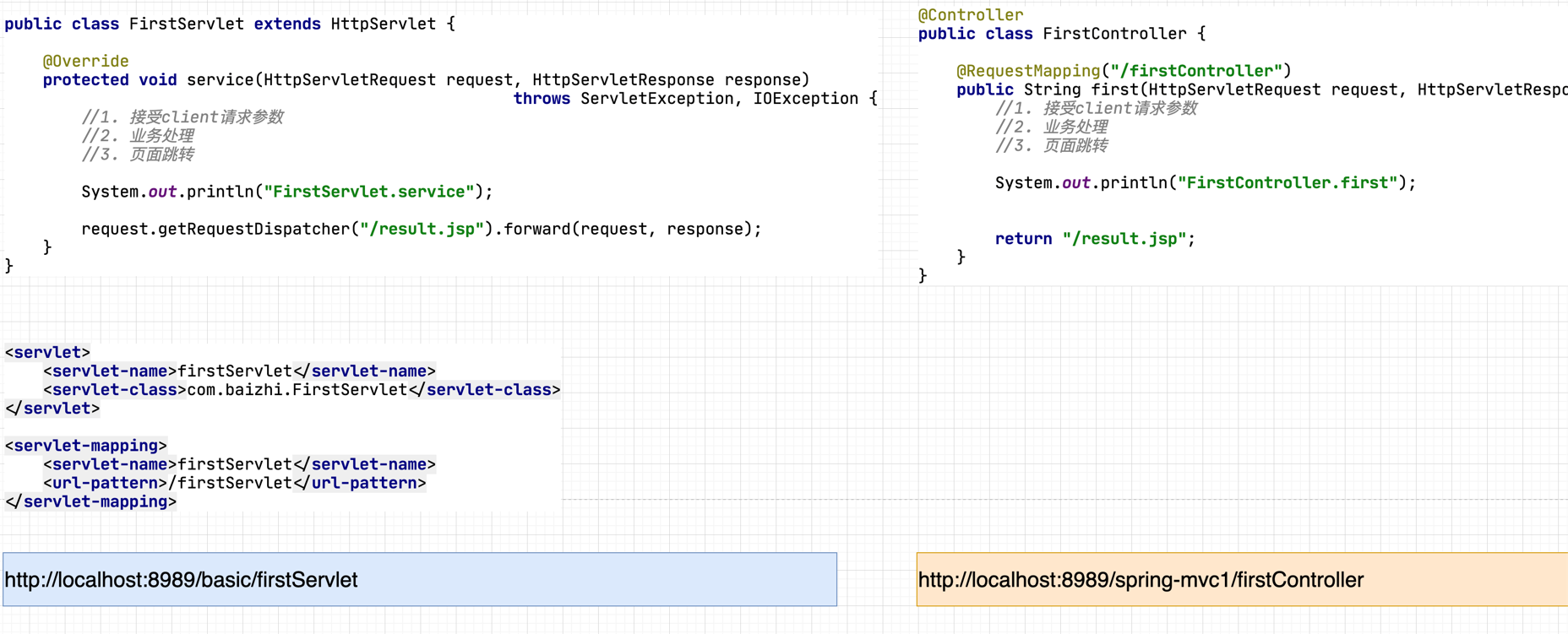Click comment '//2. 业务处理' in FirstController
This screenshot has width=1568, height=634.
[1051, 127]
